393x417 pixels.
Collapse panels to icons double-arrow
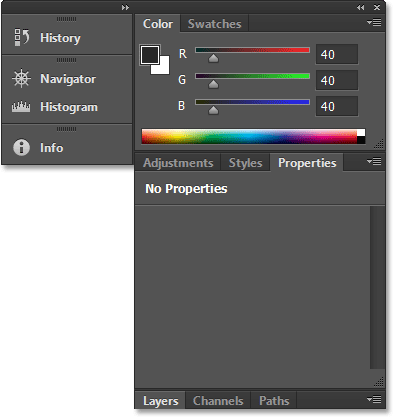[x=360, y=7]
